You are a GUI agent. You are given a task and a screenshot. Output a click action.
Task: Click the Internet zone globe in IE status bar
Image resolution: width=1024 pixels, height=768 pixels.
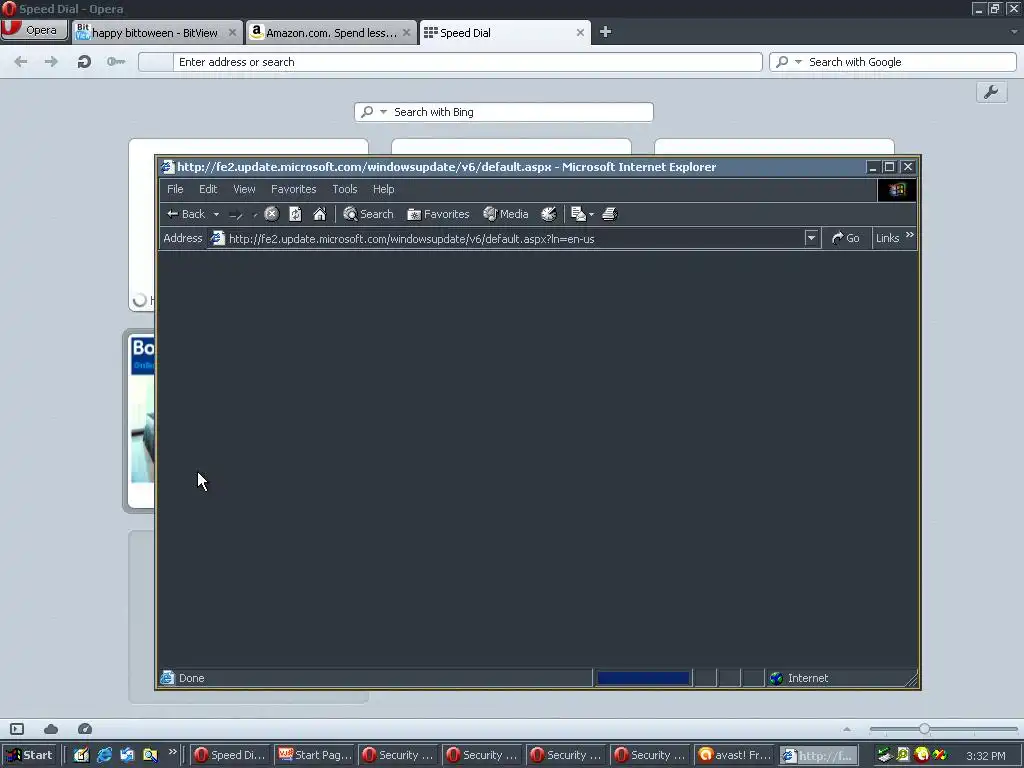tap(776, 679)
